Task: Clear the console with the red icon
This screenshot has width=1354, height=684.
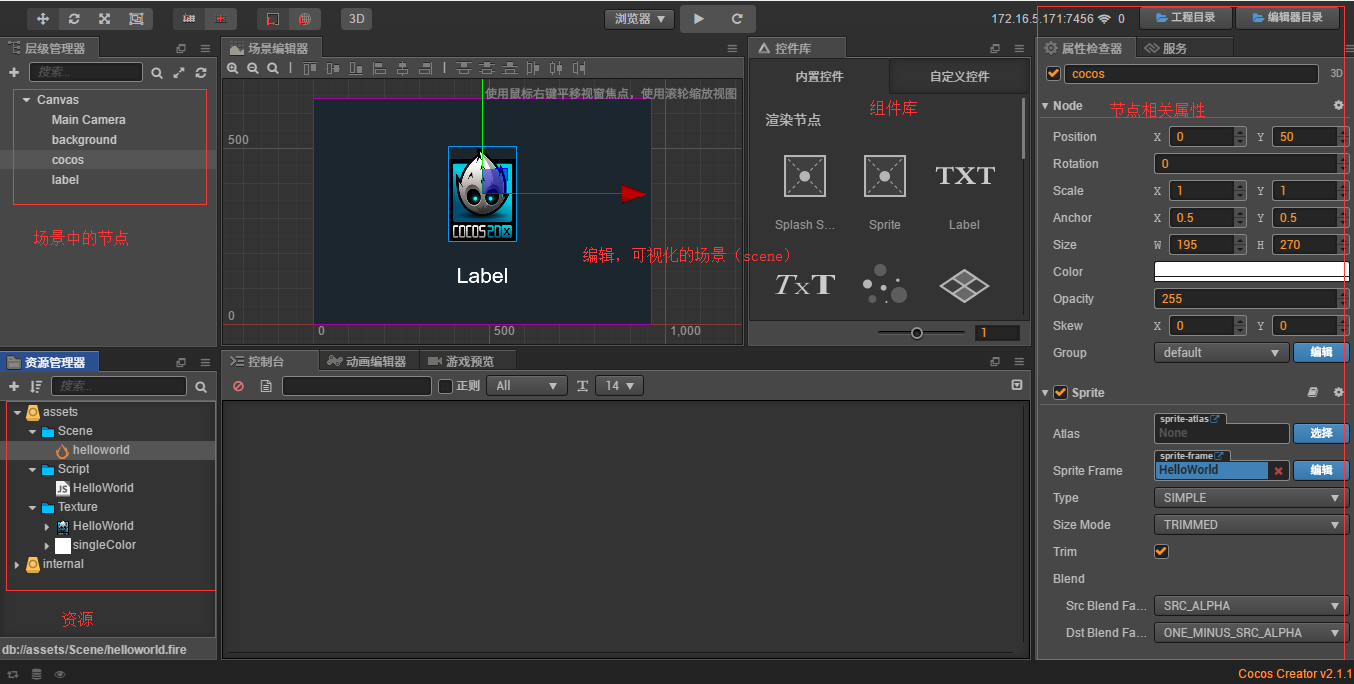Action: click(238, 386)
